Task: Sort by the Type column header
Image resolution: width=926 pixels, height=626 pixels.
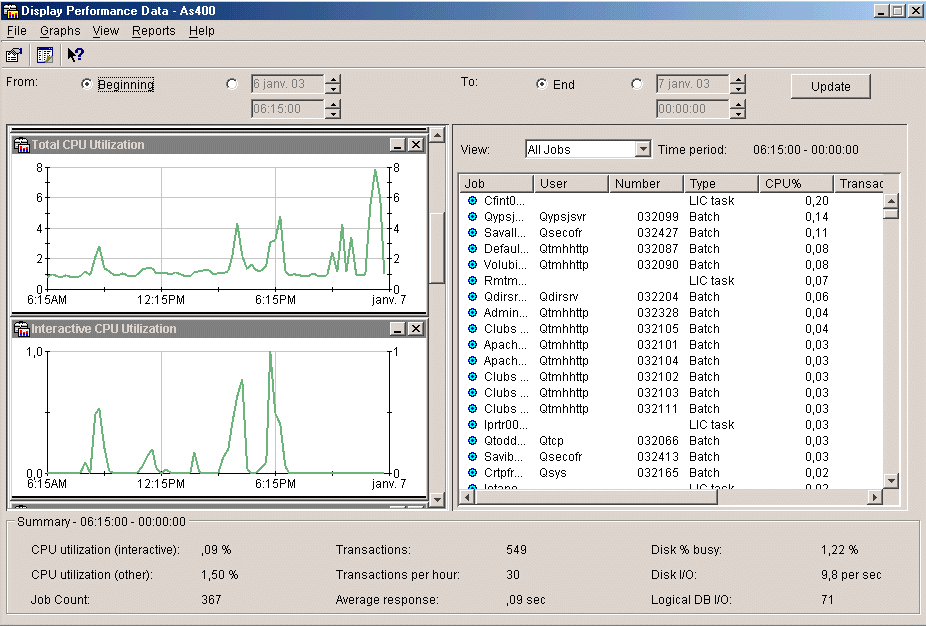Action: (x=721, y=184)
